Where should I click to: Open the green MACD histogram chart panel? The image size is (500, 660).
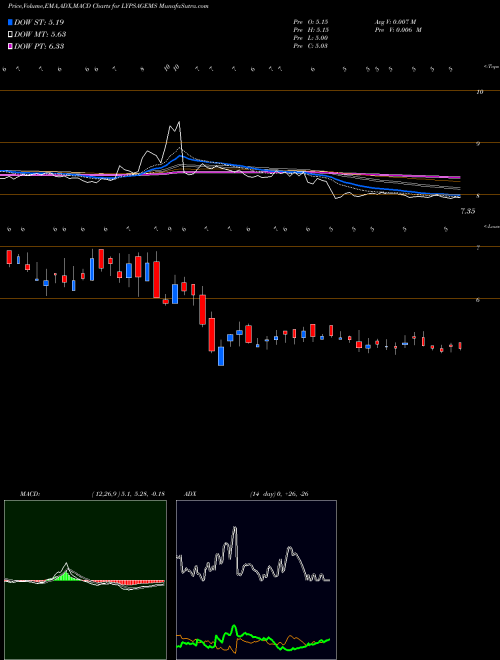tap(85, 580)
